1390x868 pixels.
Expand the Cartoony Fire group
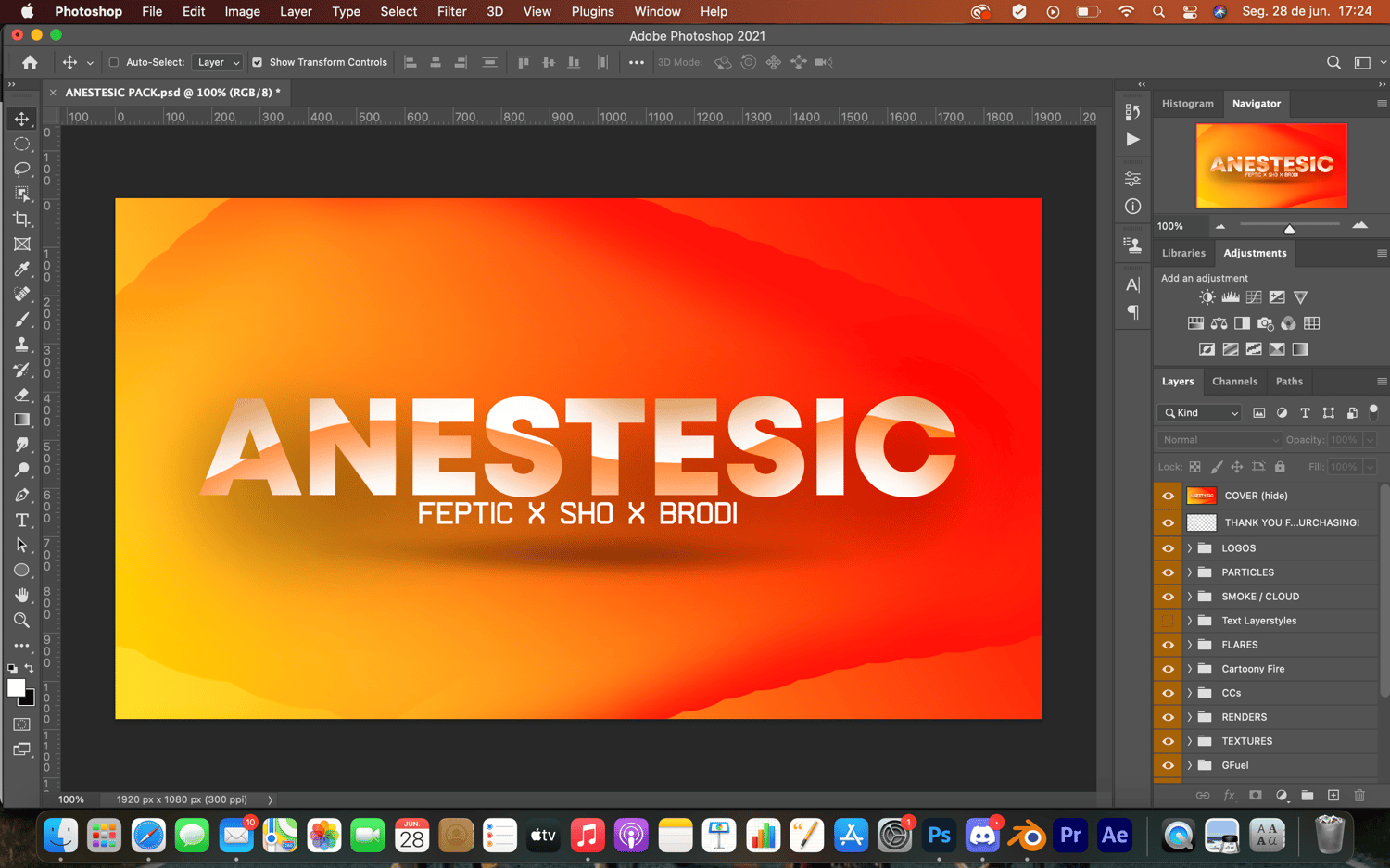(x=1190, y=669)
